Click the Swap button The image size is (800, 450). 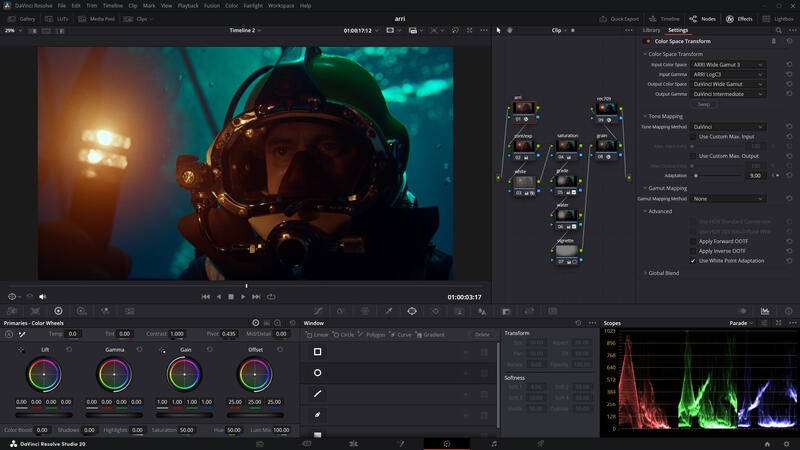(704, 104)
